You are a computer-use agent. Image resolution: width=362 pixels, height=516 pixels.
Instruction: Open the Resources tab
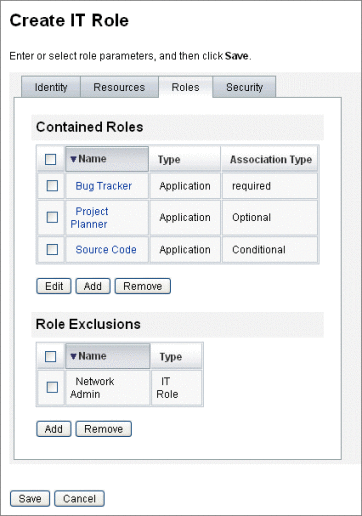pos(119,87)
